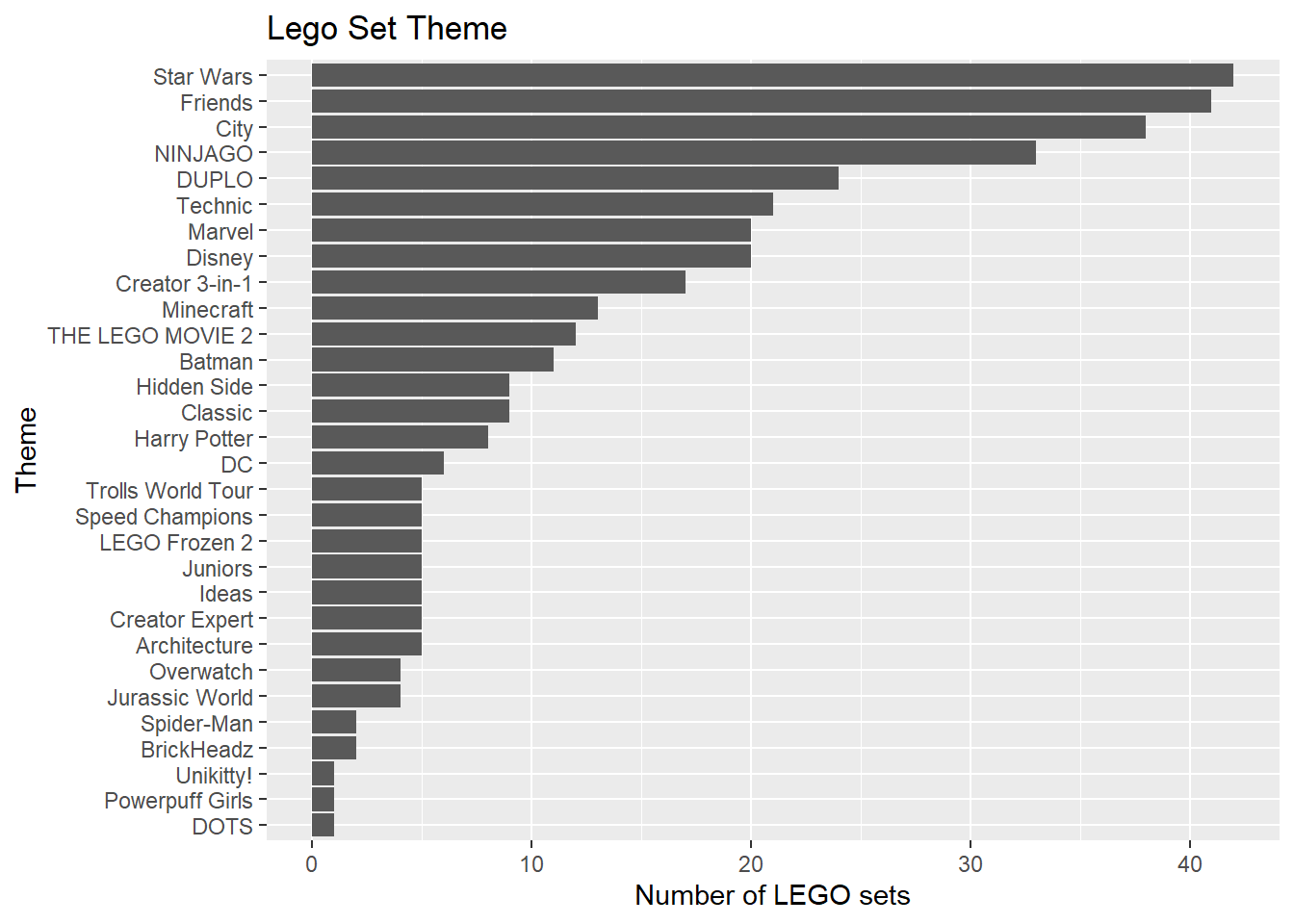
Task: Click the Harry Potter bar
Action: (x=400, y=438)
